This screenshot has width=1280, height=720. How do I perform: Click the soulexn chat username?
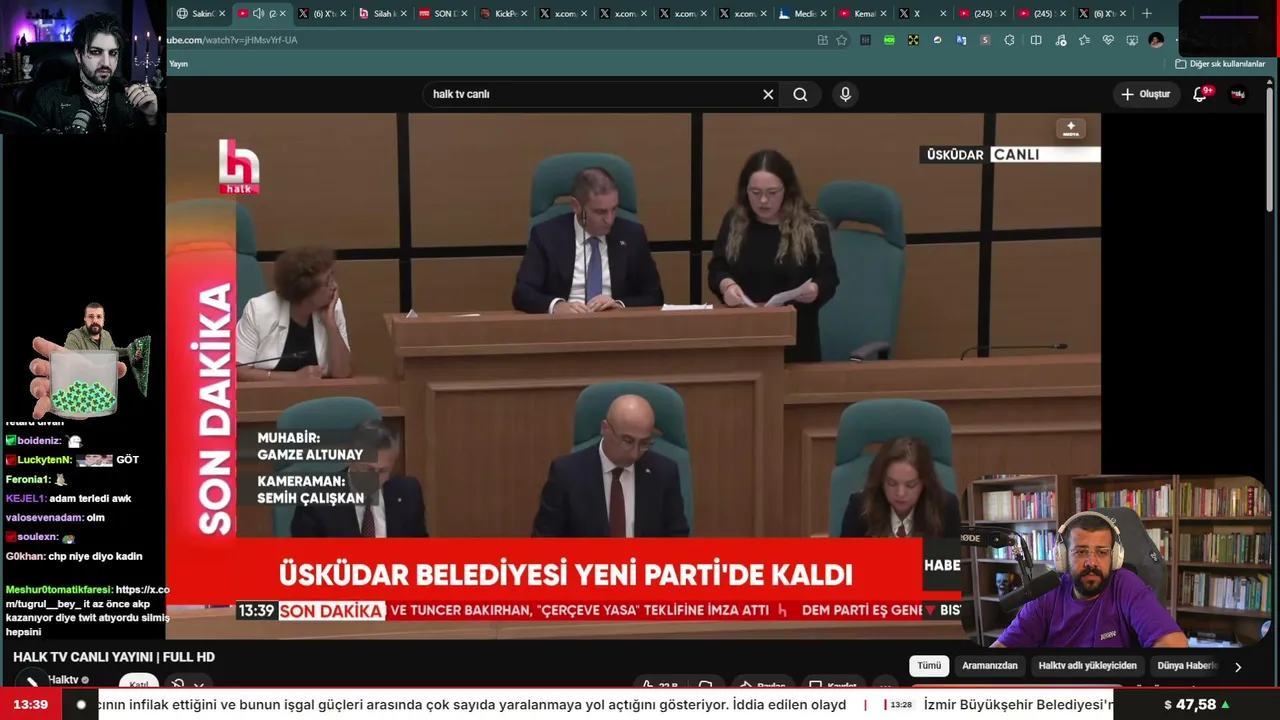click(x=38, y=537)
